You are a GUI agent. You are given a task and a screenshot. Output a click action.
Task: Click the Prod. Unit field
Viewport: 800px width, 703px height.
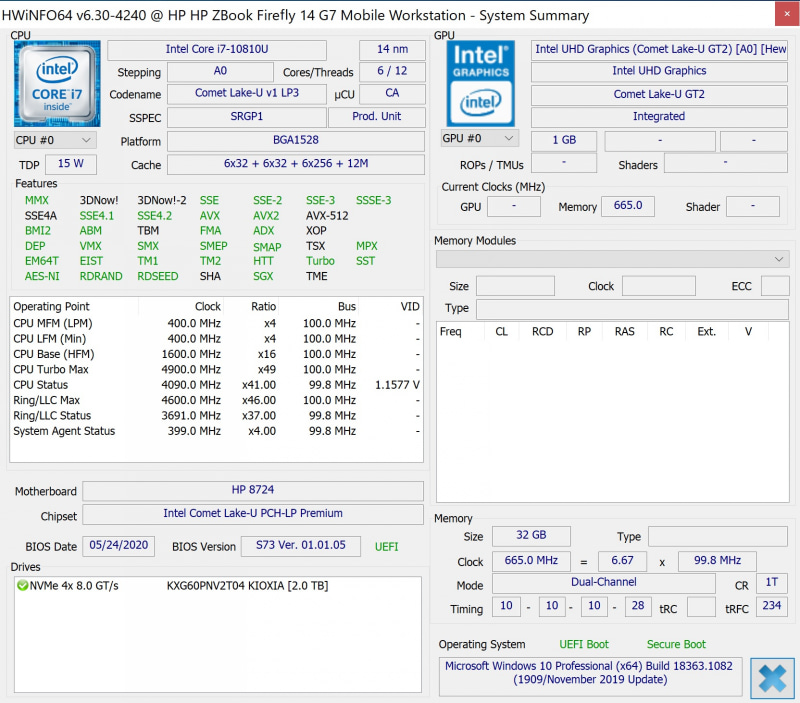tap(375, 116)
